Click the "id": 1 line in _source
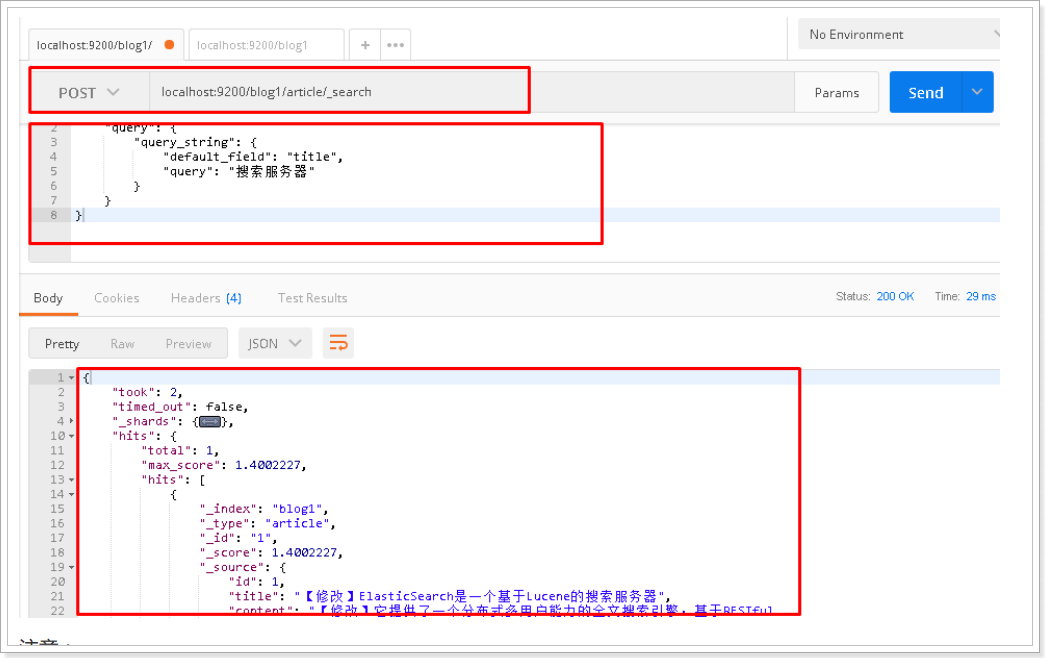This screenshot has width=1045, height=658. [x=257, y=582]
